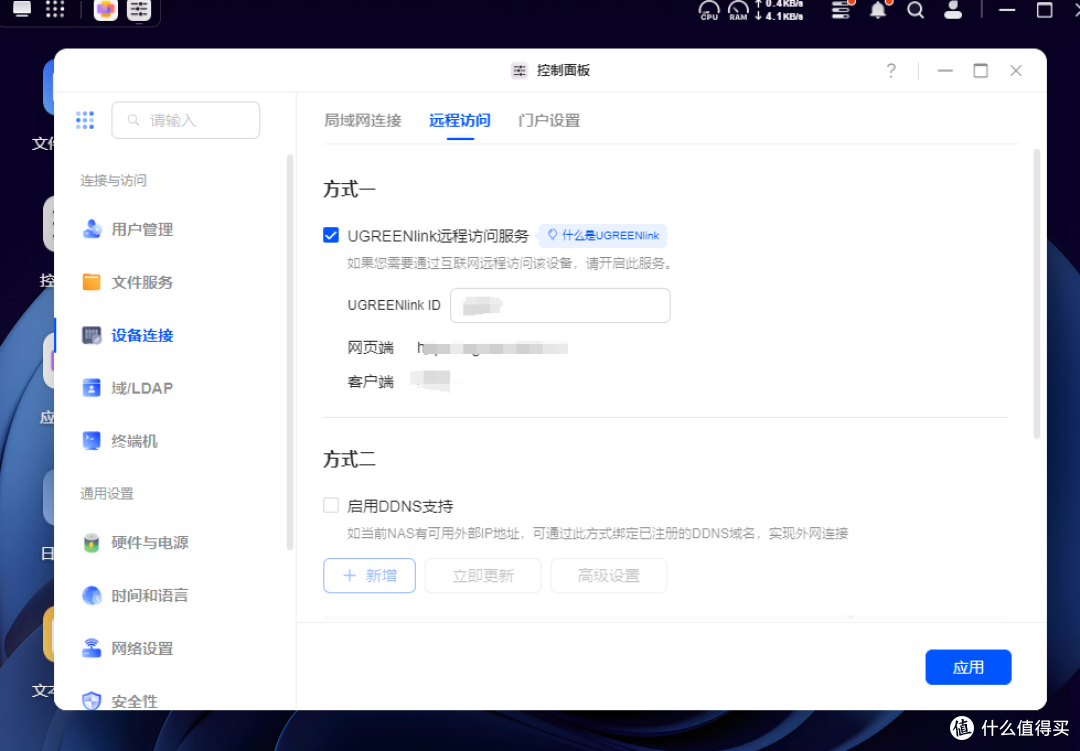The width and height of the screenshot is (1080, 751).
Task: Click the 设备连接 icon in the sidebar
Action: 92,335
